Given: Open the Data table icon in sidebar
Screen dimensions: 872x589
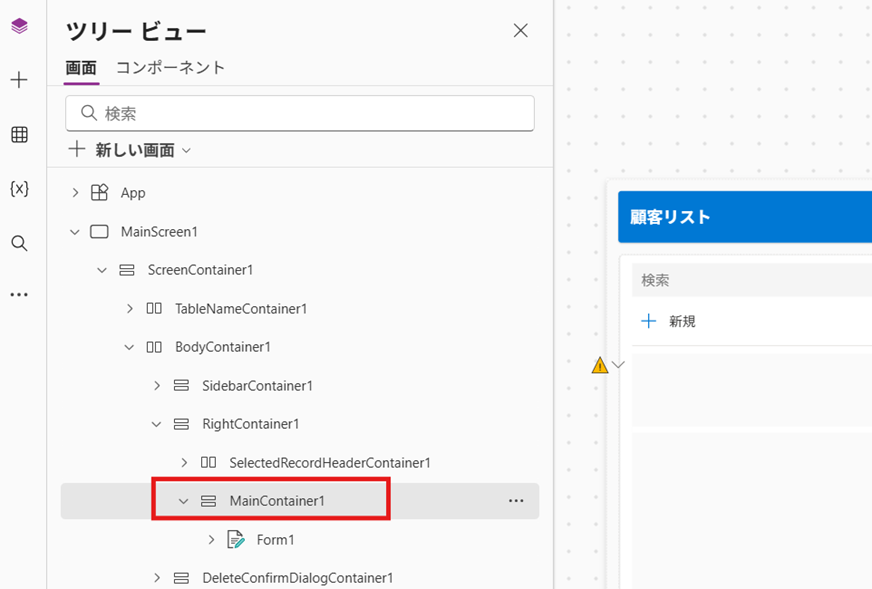Looking at the screenshot, I should click(x=19, y=135).
